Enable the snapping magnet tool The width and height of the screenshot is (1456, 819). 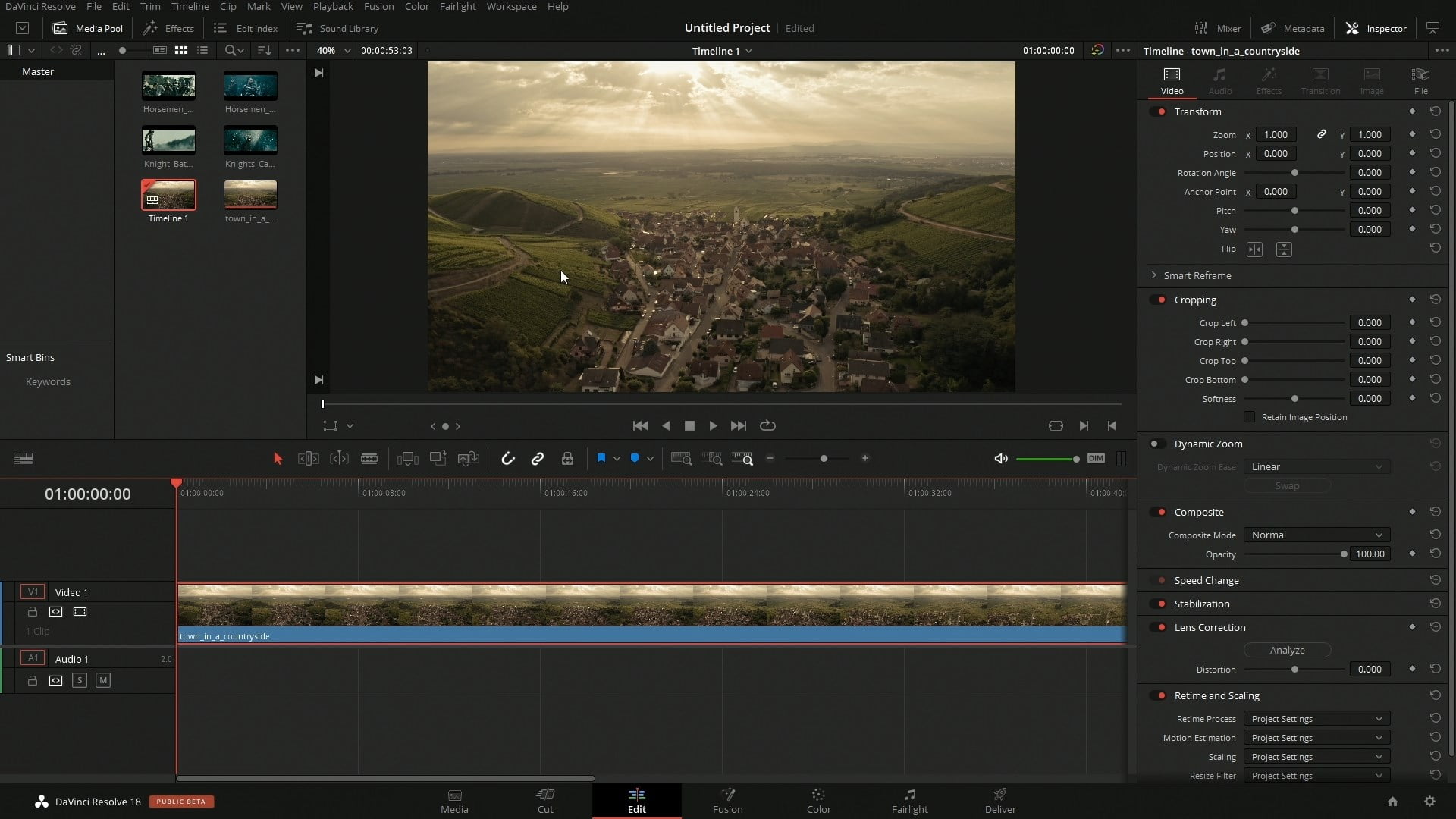click(x=507, y=458)
